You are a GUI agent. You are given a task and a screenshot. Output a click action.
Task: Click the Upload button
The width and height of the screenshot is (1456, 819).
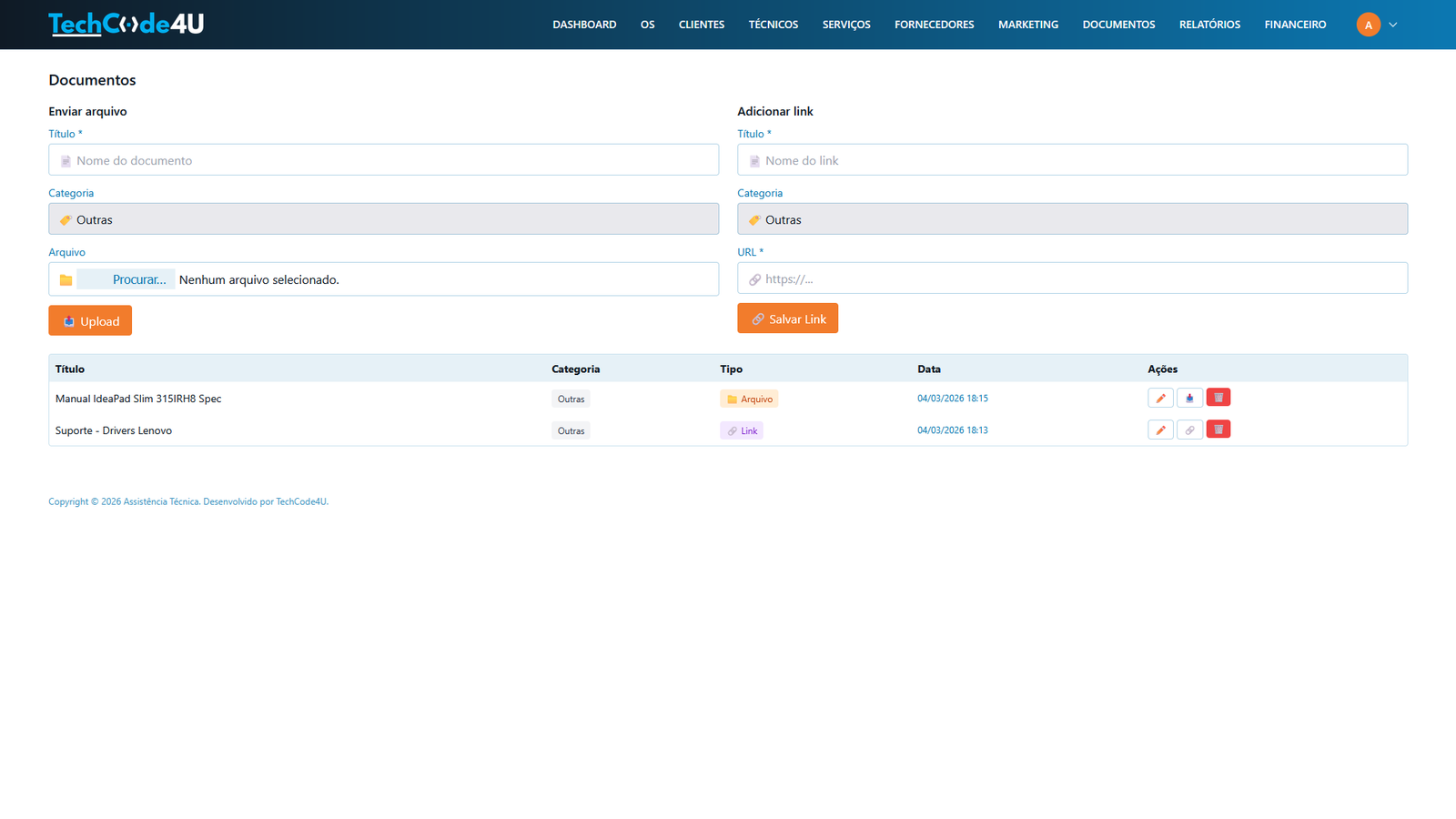tap(89, 320)
